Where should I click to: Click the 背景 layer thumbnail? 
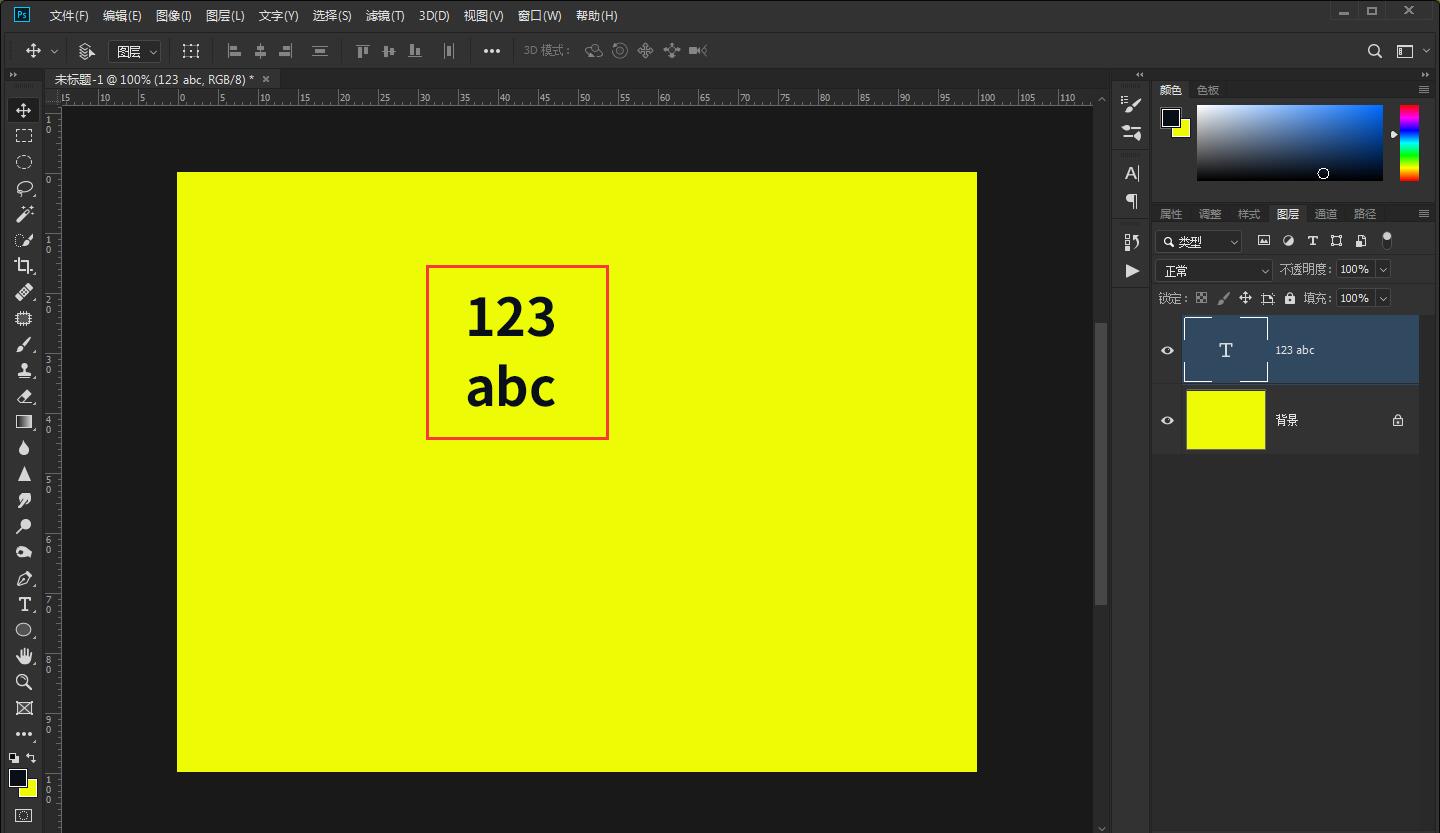click(x=1226, y=420)
